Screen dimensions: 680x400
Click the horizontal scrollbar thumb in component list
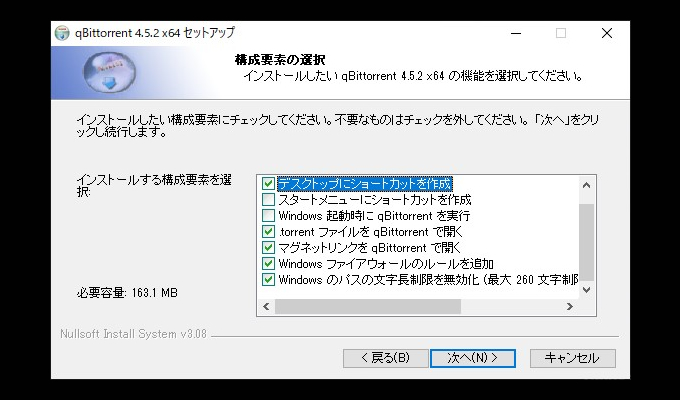tap(368, 307)
